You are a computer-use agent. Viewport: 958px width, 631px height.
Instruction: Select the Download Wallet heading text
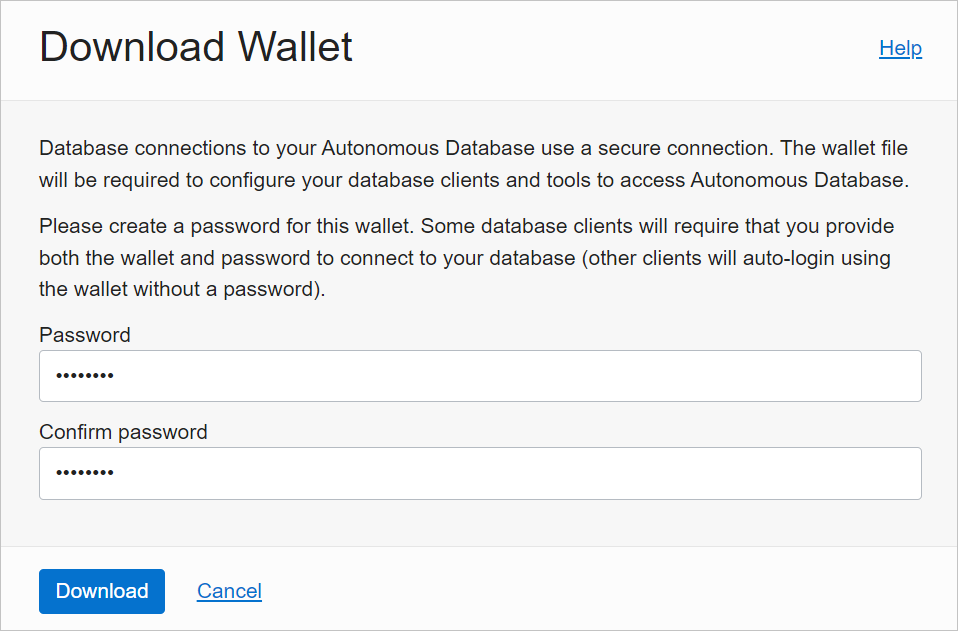pos(195,46)
